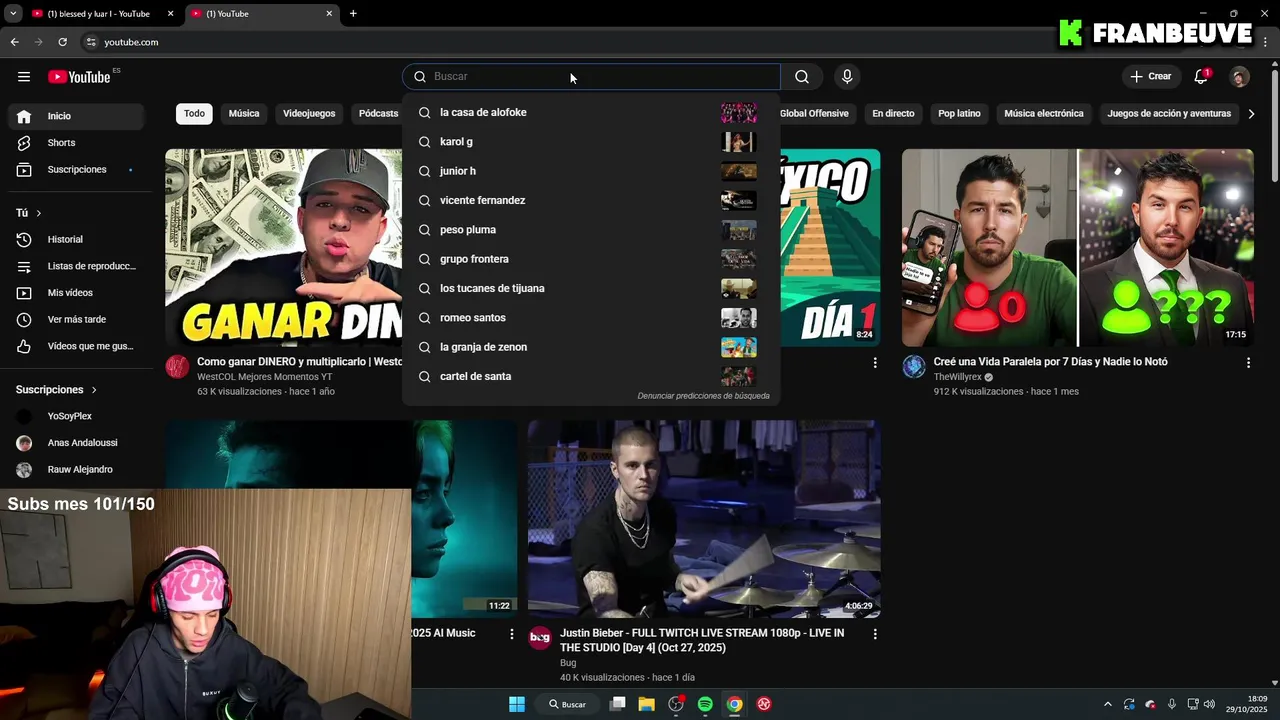Expand the Tú section
Viewport: 1280px width, 720px height.
coord(29,213)
